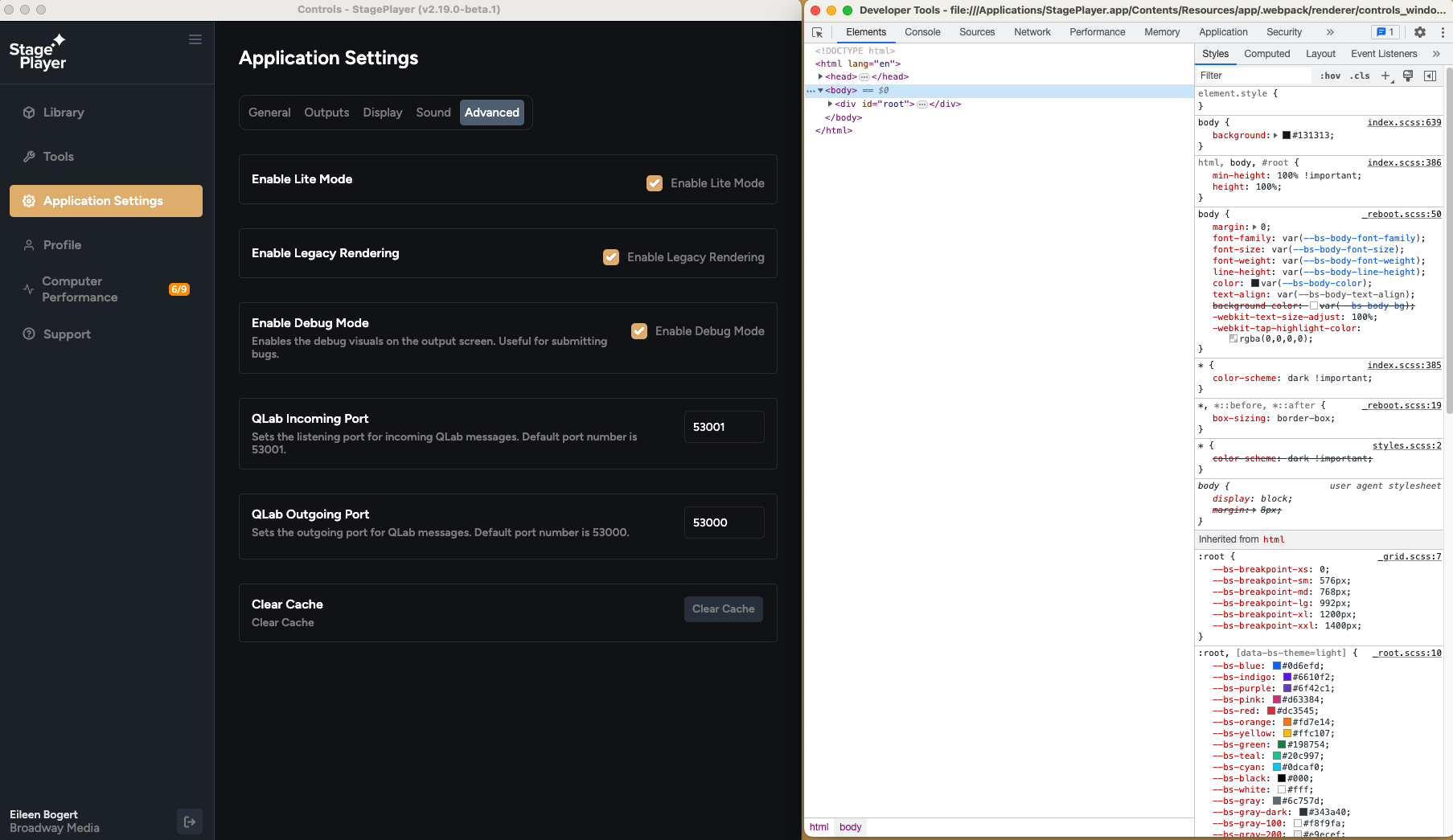Open the Sources tab in DevTools
This screenshot has height=840, width=1453.
[977, 32]
